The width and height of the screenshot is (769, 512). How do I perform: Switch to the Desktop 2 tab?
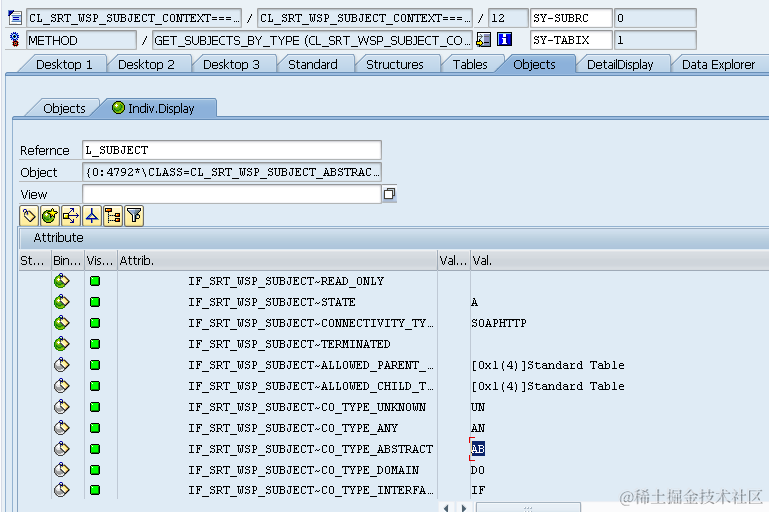click(x=146, y=64)
